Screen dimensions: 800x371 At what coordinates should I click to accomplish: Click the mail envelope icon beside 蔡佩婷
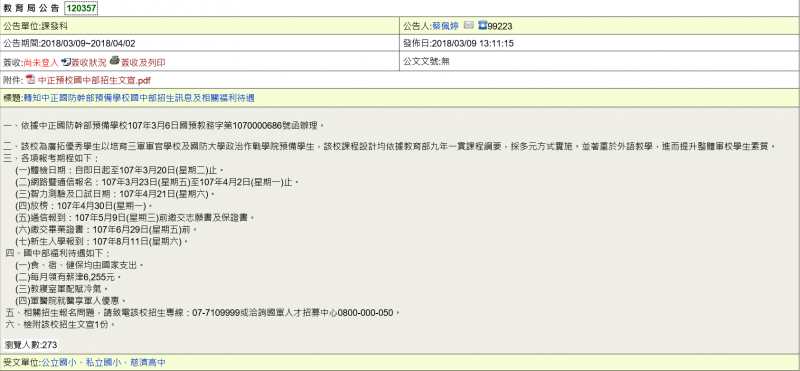point(468,26)
